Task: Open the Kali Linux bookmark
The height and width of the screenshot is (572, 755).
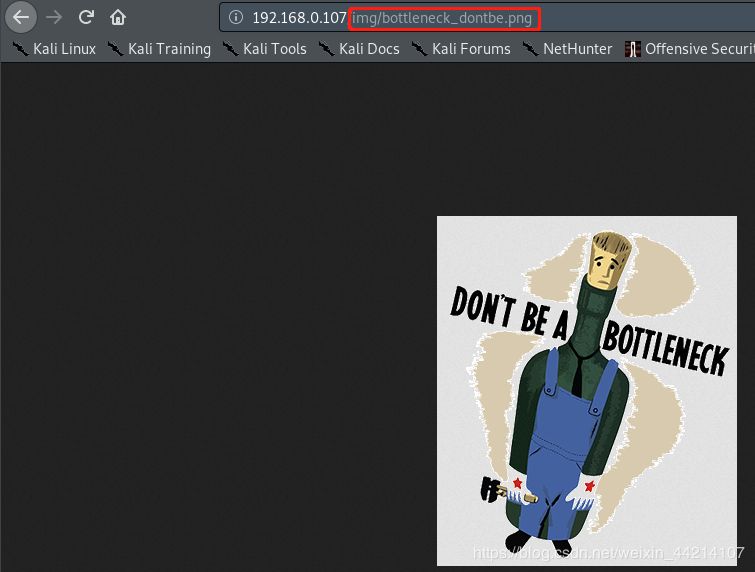Action: click(53, 49)
